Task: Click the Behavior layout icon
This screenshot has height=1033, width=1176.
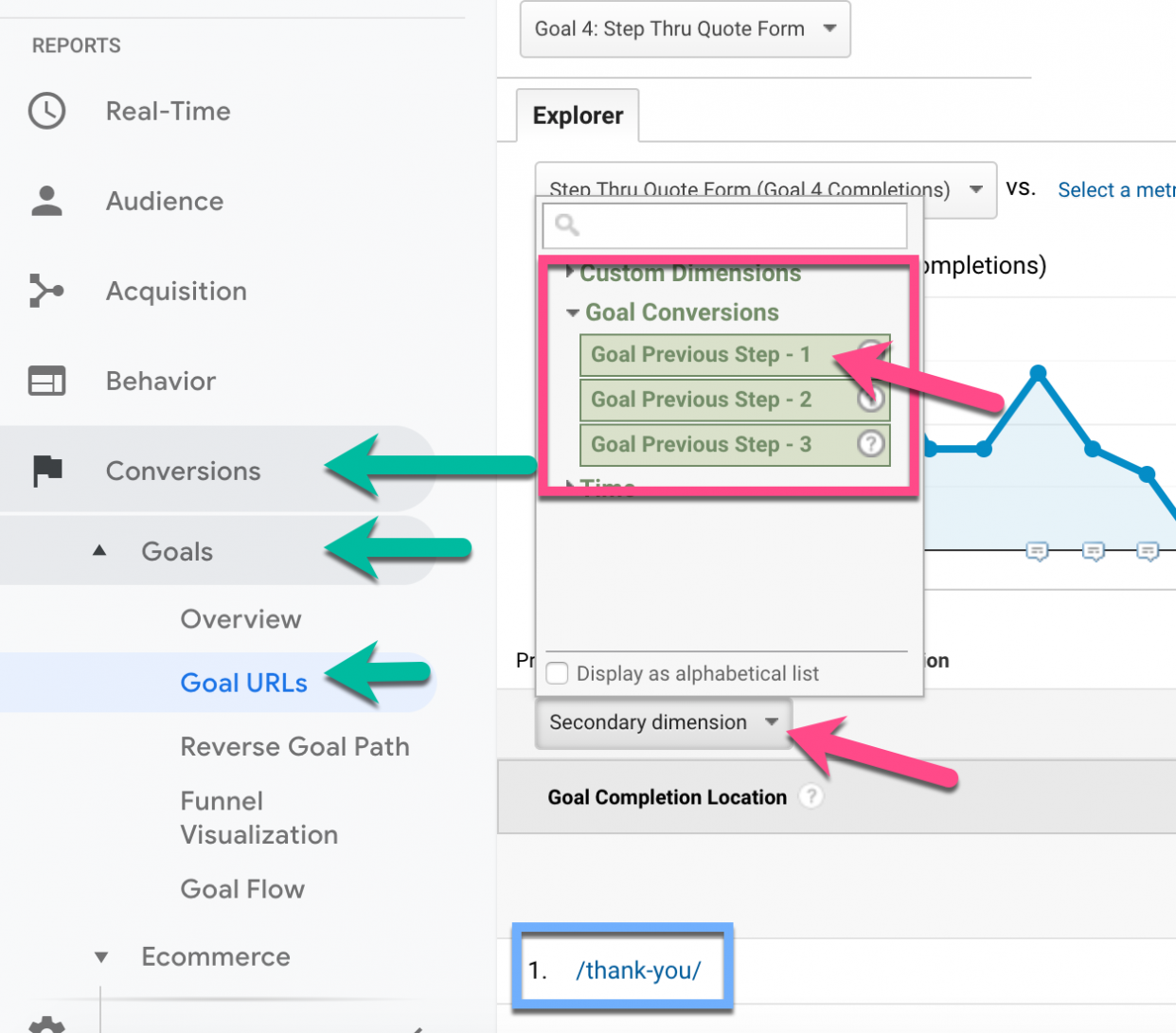Action: coord(46,381)
